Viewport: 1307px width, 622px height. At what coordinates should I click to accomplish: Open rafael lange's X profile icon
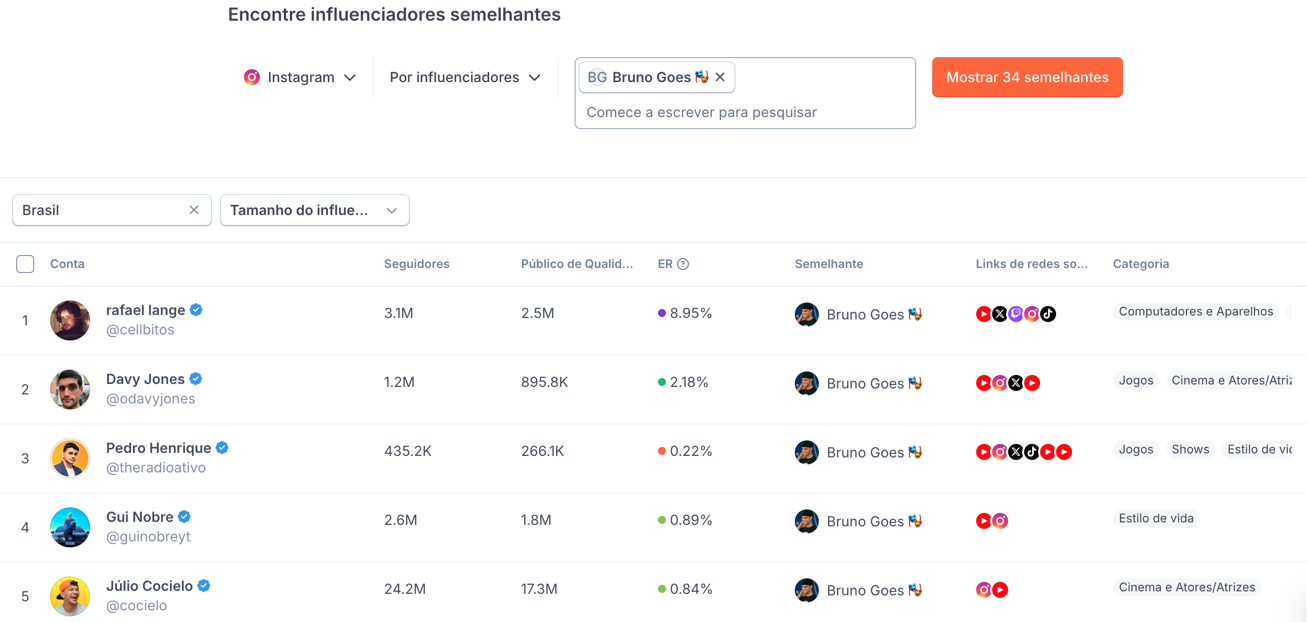pos(1000,314)
